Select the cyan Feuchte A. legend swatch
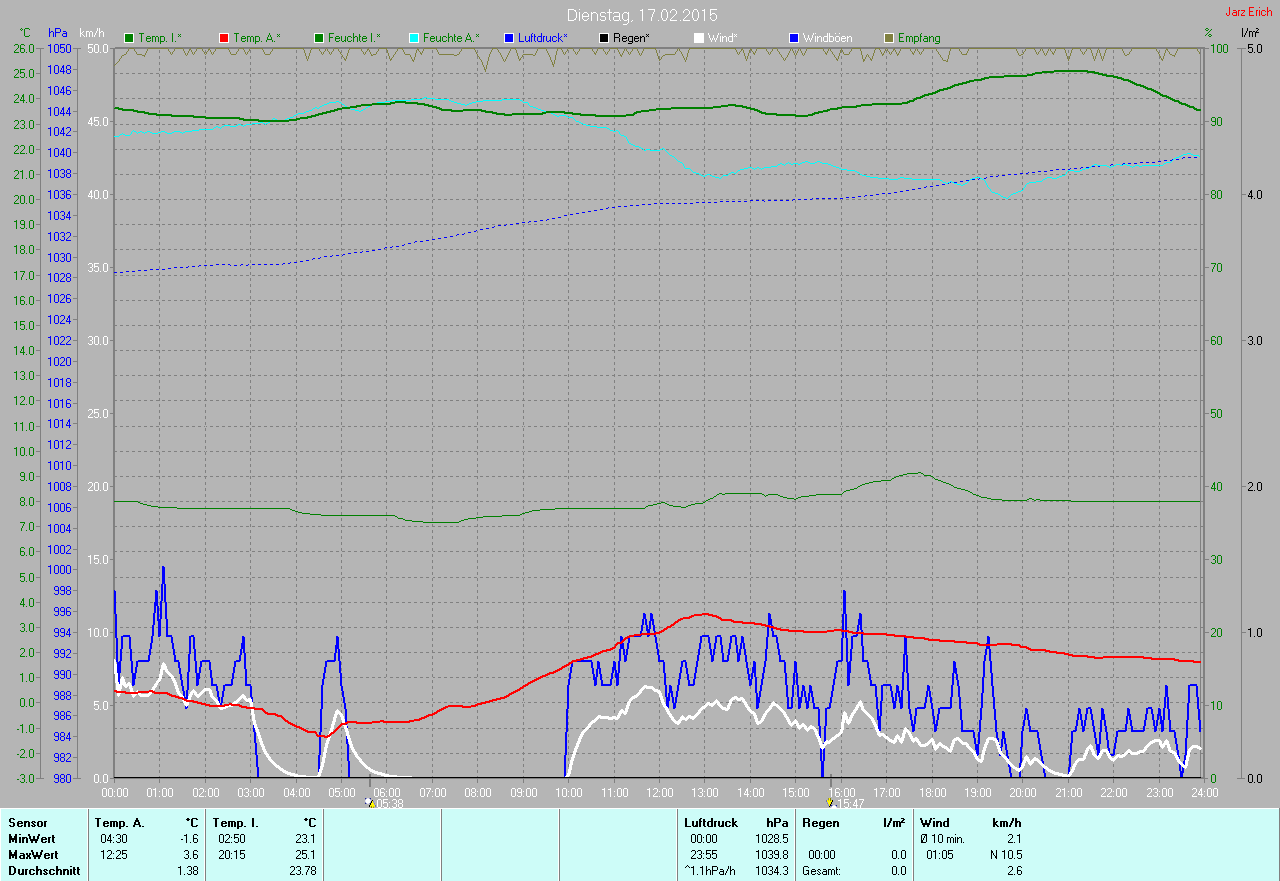1280x881 pixels. point(413,38)
